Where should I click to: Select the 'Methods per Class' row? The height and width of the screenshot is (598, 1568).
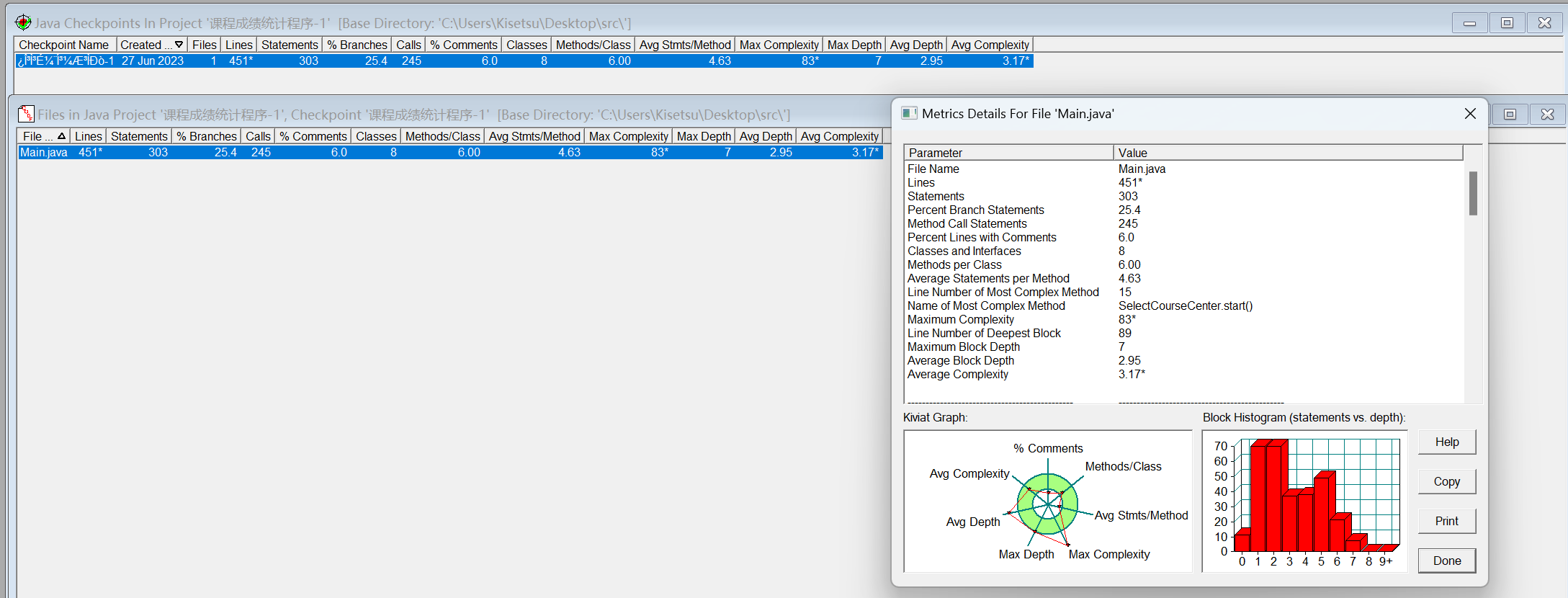click(1184, 264)
